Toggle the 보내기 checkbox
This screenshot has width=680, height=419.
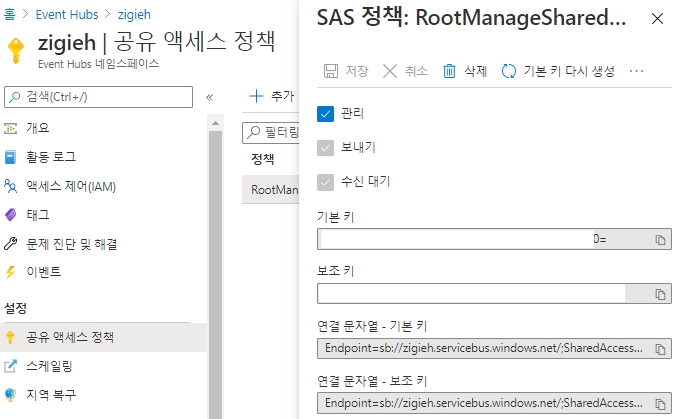[x=325, y=148]
